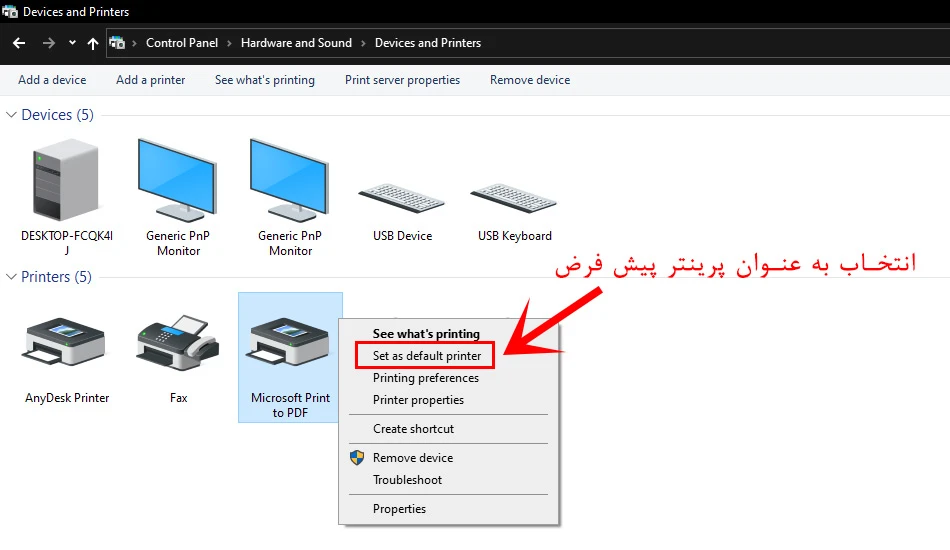Select the Fax machine icon
The image size is (950, 550).
click(178, 343)
